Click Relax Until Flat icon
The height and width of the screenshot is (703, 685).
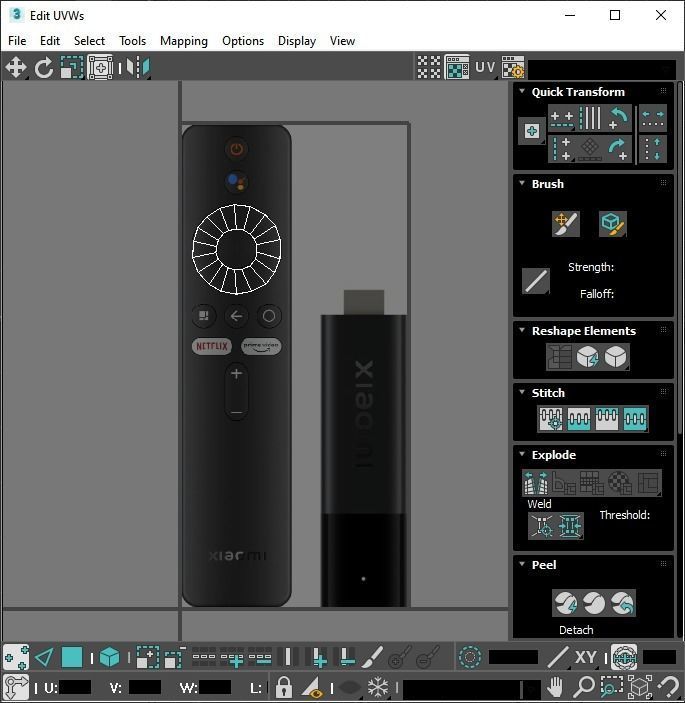point(588,357)
